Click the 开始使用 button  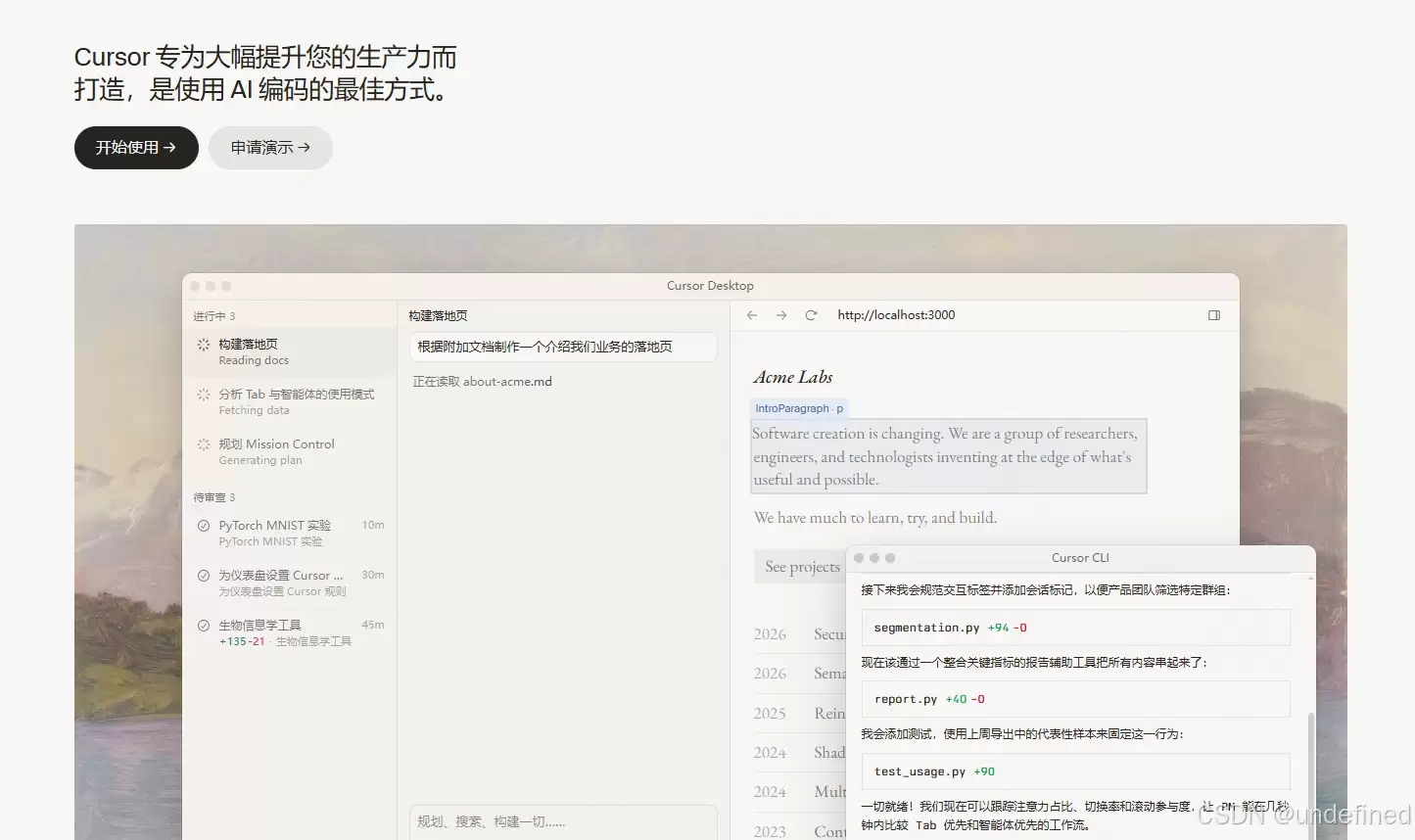pyautogui.click(x=136, y=148)
